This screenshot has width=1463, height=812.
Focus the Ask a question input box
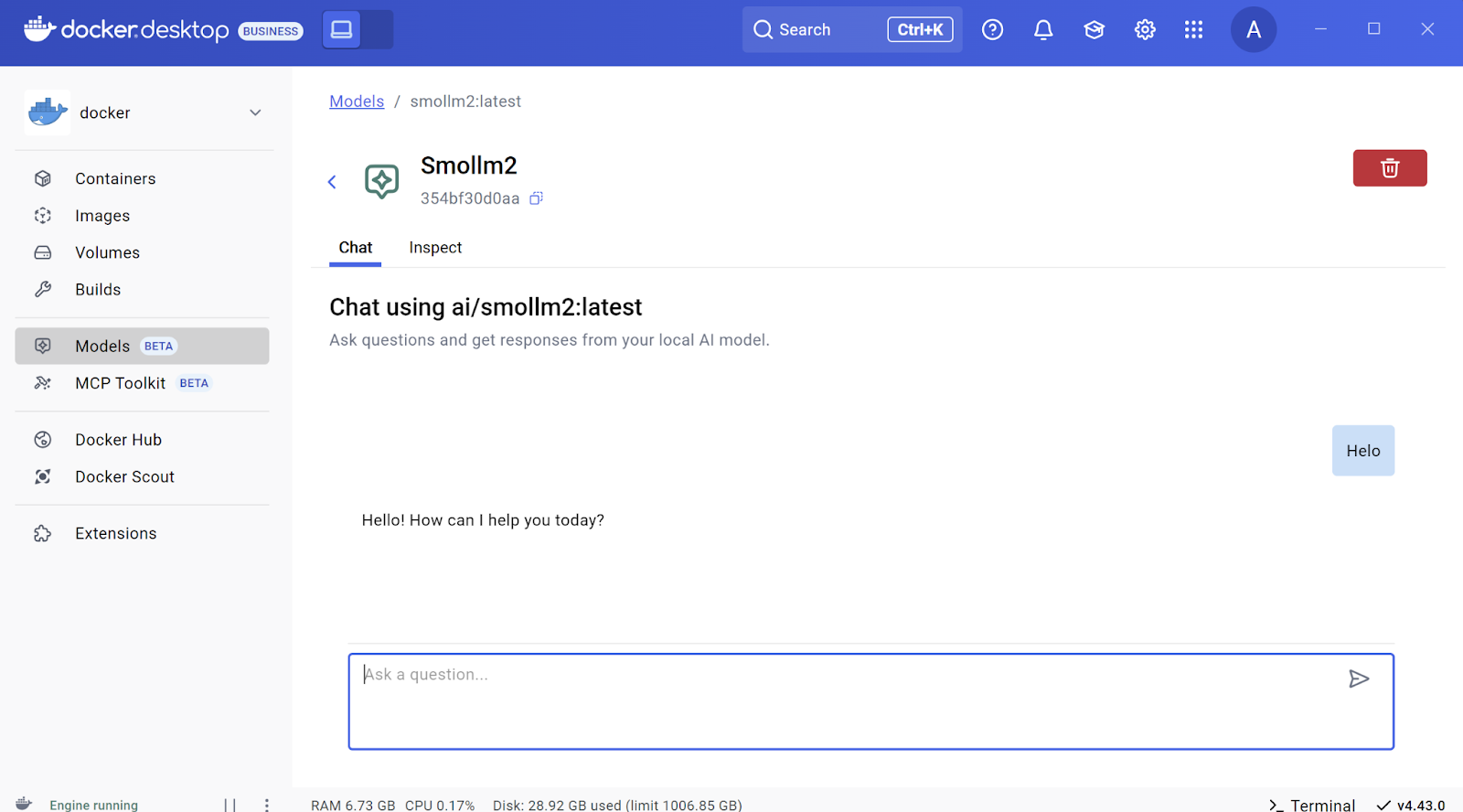871,701
